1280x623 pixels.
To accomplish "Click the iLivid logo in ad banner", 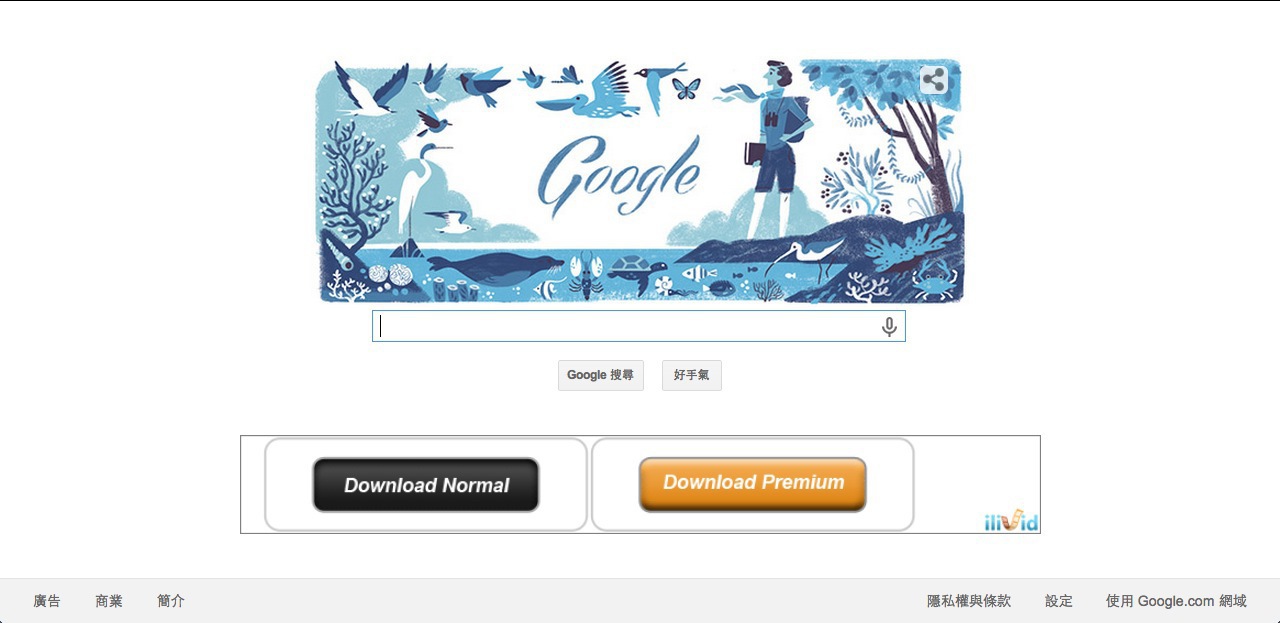I will [x=1010, y=521].
